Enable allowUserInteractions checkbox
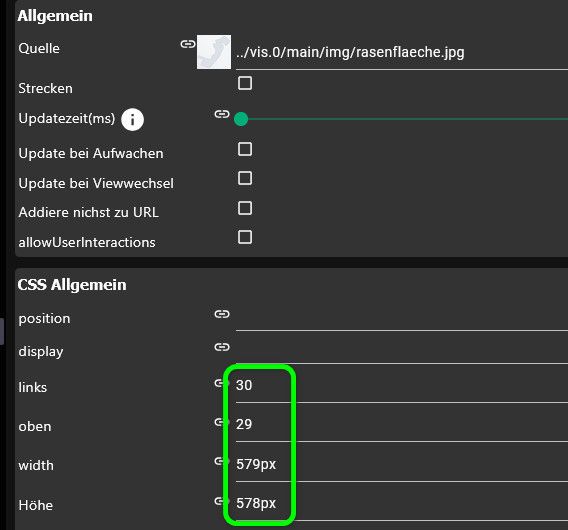Screen dimensions: 568x530 [245, 237]
